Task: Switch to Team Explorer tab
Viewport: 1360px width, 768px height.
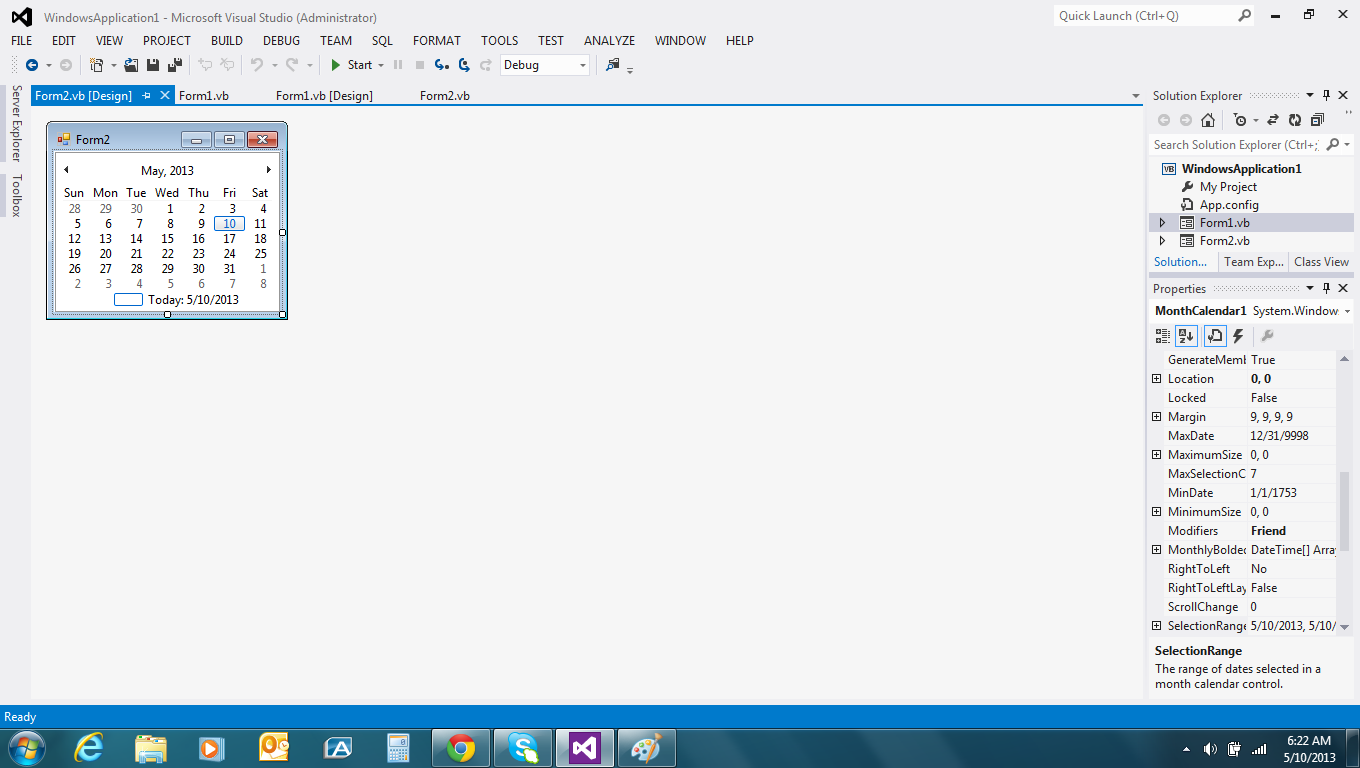Action: (1253, 262)
